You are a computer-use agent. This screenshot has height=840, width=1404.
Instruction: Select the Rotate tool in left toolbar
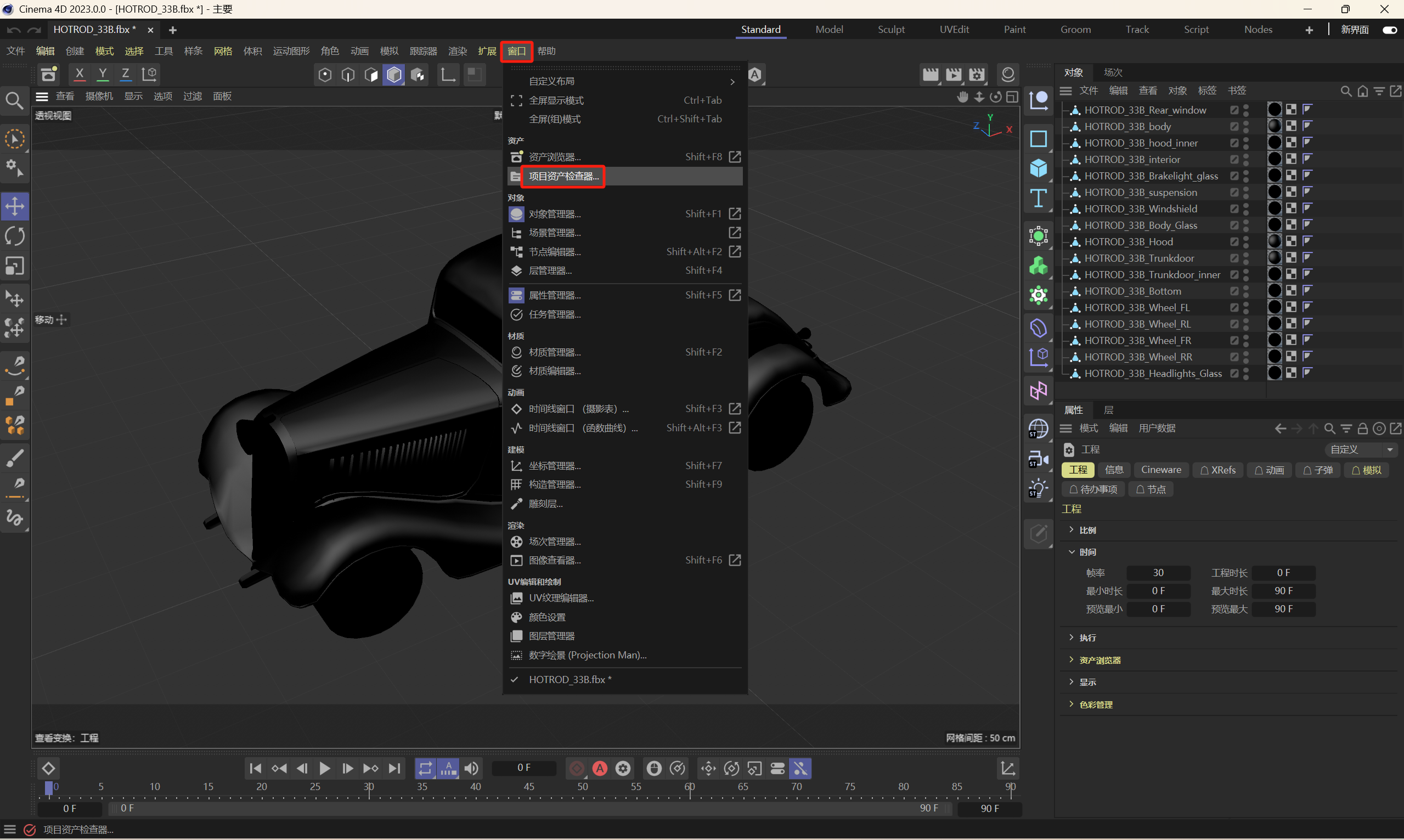15,236
